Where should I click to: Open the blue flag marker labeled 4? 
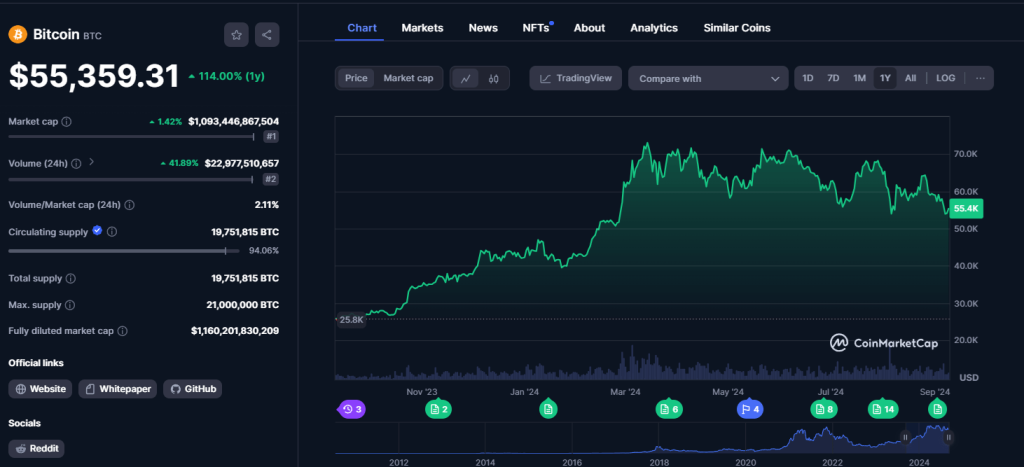(x=750, y=410)
